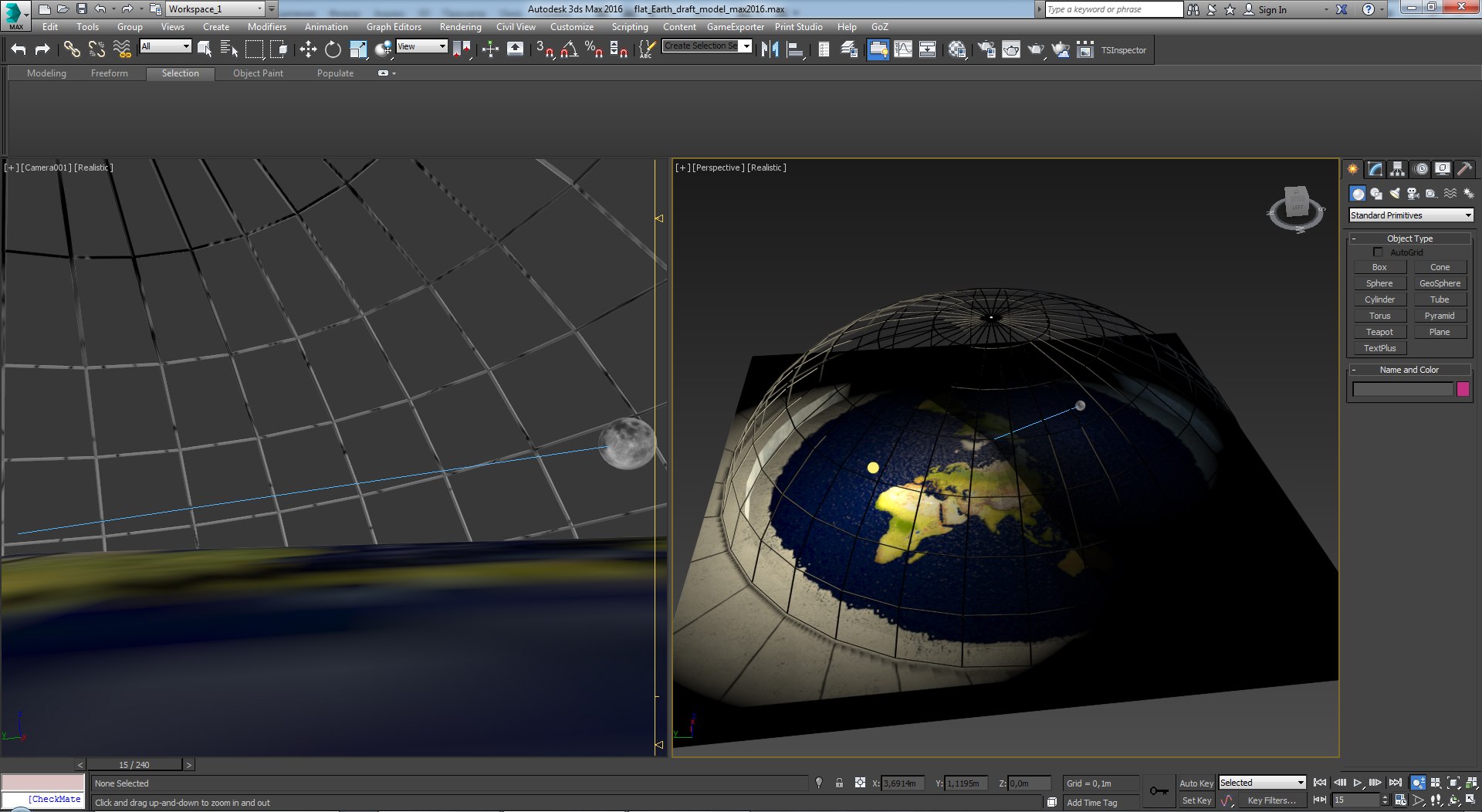Open Curve Editor from toolbar

[902, 49]
